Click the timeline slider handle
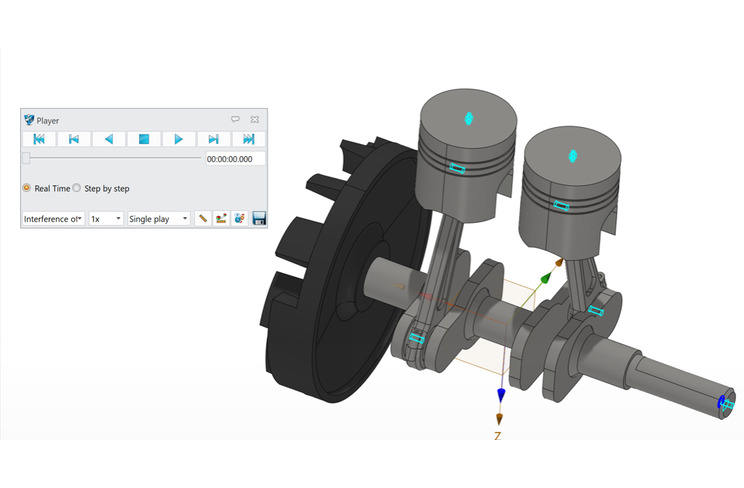The image size is (744, 488). coord(26,158)
